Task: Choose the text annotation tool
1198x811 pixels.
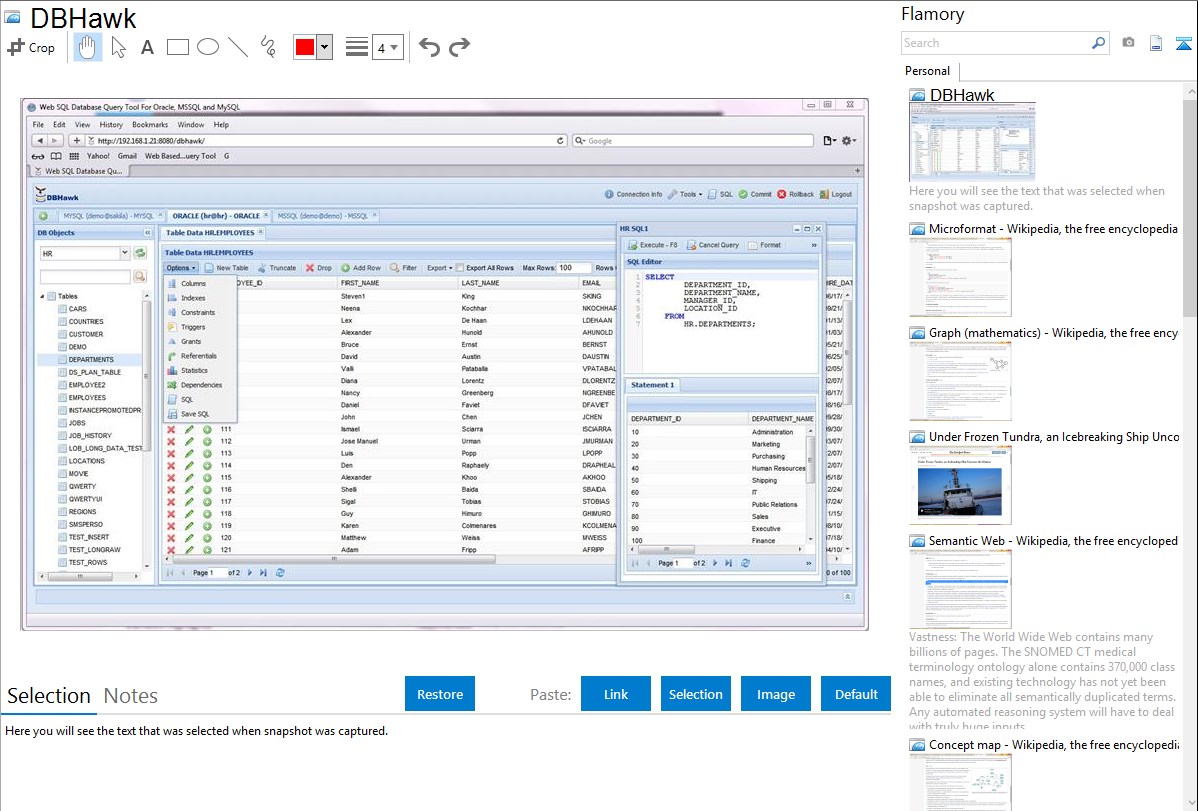Action: 147,47
